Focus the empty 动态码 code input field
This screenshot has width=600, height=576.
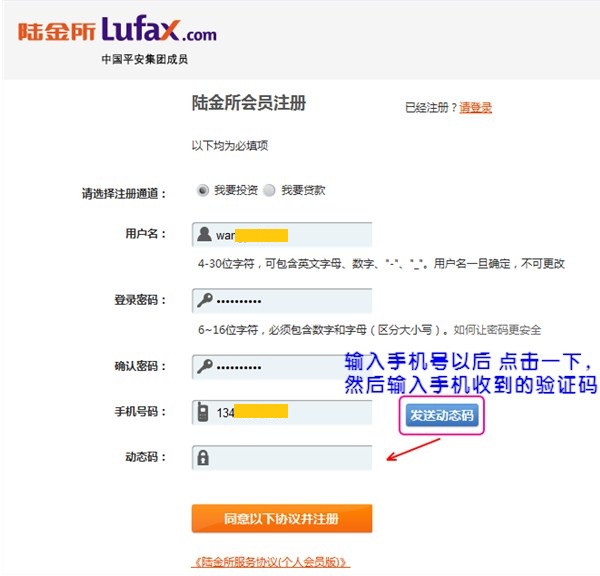click(x=282, y=457)
